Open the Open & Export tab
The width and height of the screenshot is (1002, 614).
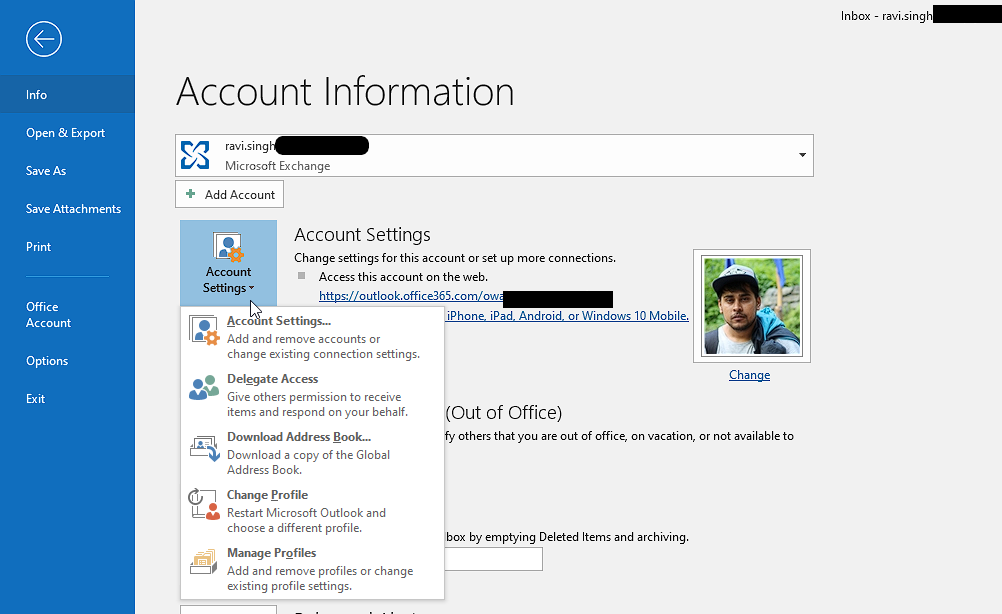coord(67,133)
